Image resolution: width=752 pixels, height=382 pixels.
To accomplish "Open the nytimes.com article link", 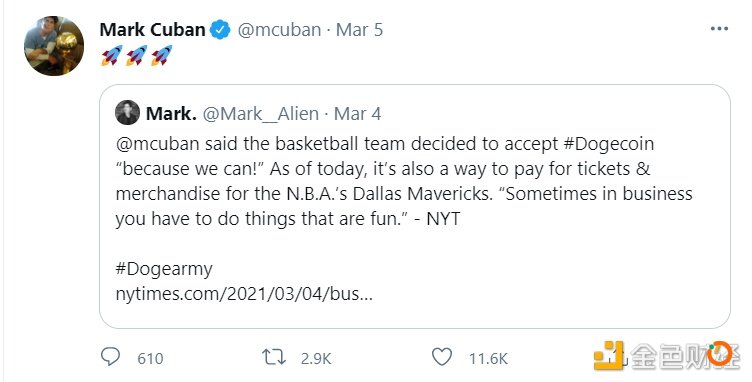I will click(244, 294).
